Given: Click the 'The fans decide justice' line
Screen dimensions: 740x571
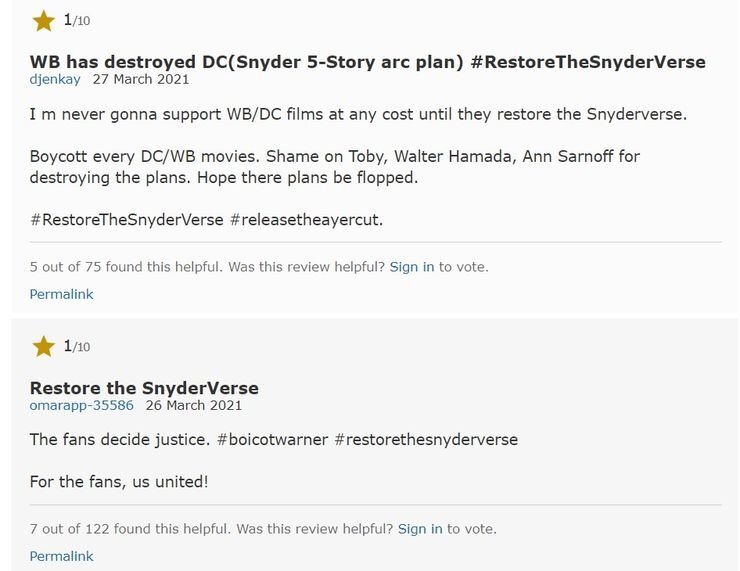Looking at the screenshot, I should [273, 440].
